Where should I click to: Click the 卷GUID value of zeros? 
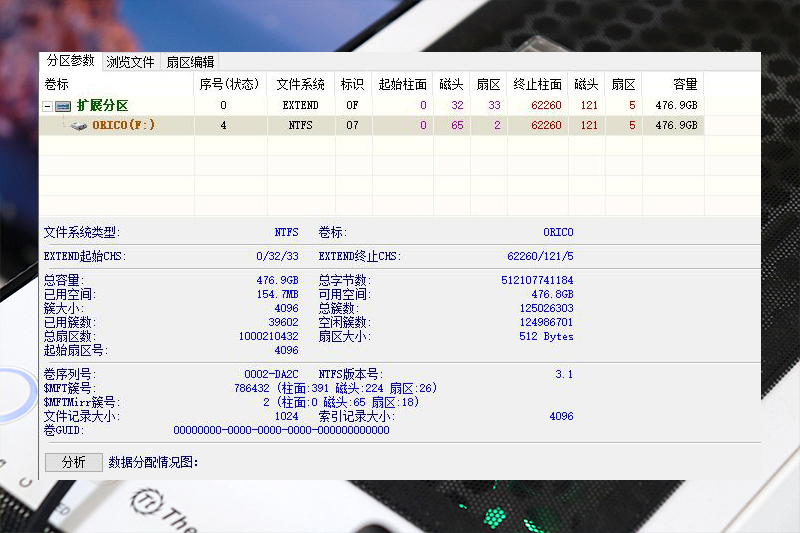coord(281,430)
